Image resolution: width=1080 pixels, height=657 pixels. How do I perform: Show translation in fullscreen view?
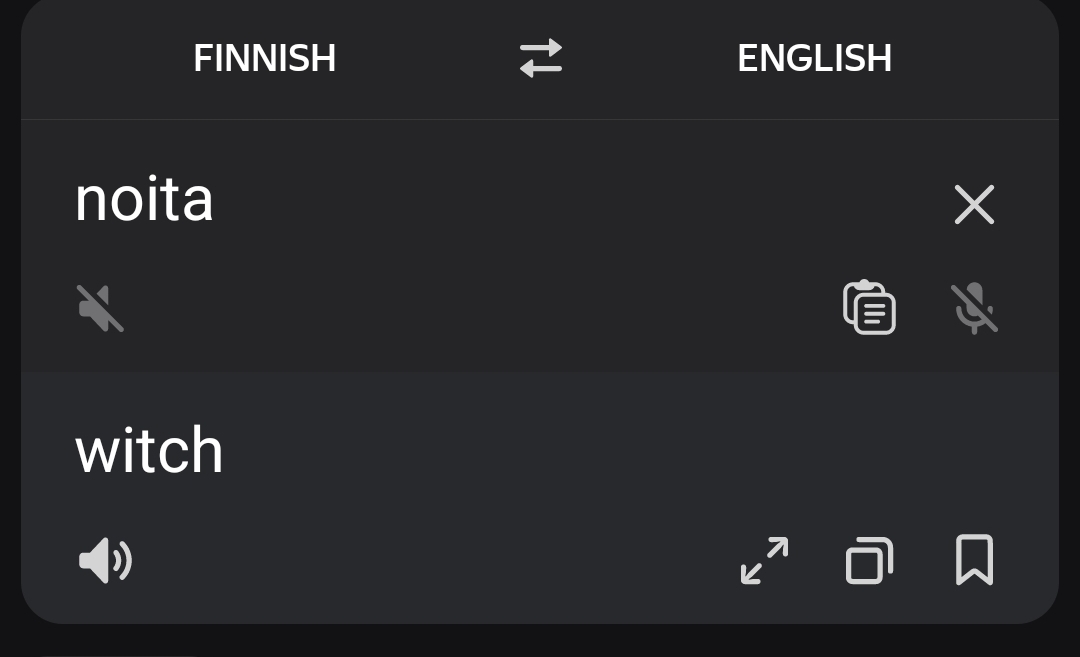click(x=764, y=561)
